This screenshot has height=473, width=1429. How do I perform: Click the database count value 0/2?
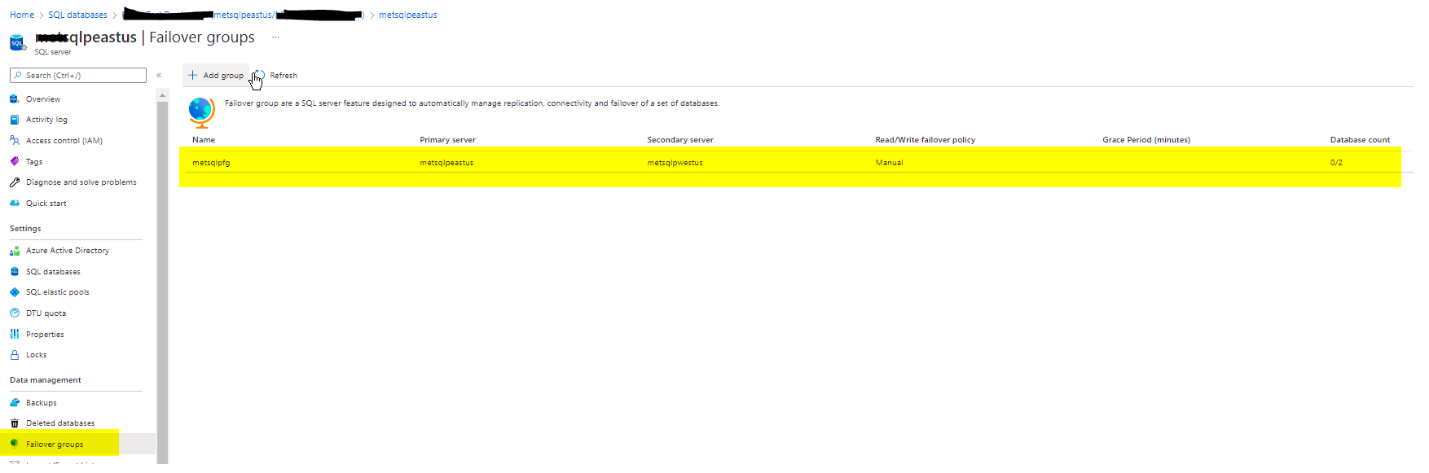[x=1337, y=162]
